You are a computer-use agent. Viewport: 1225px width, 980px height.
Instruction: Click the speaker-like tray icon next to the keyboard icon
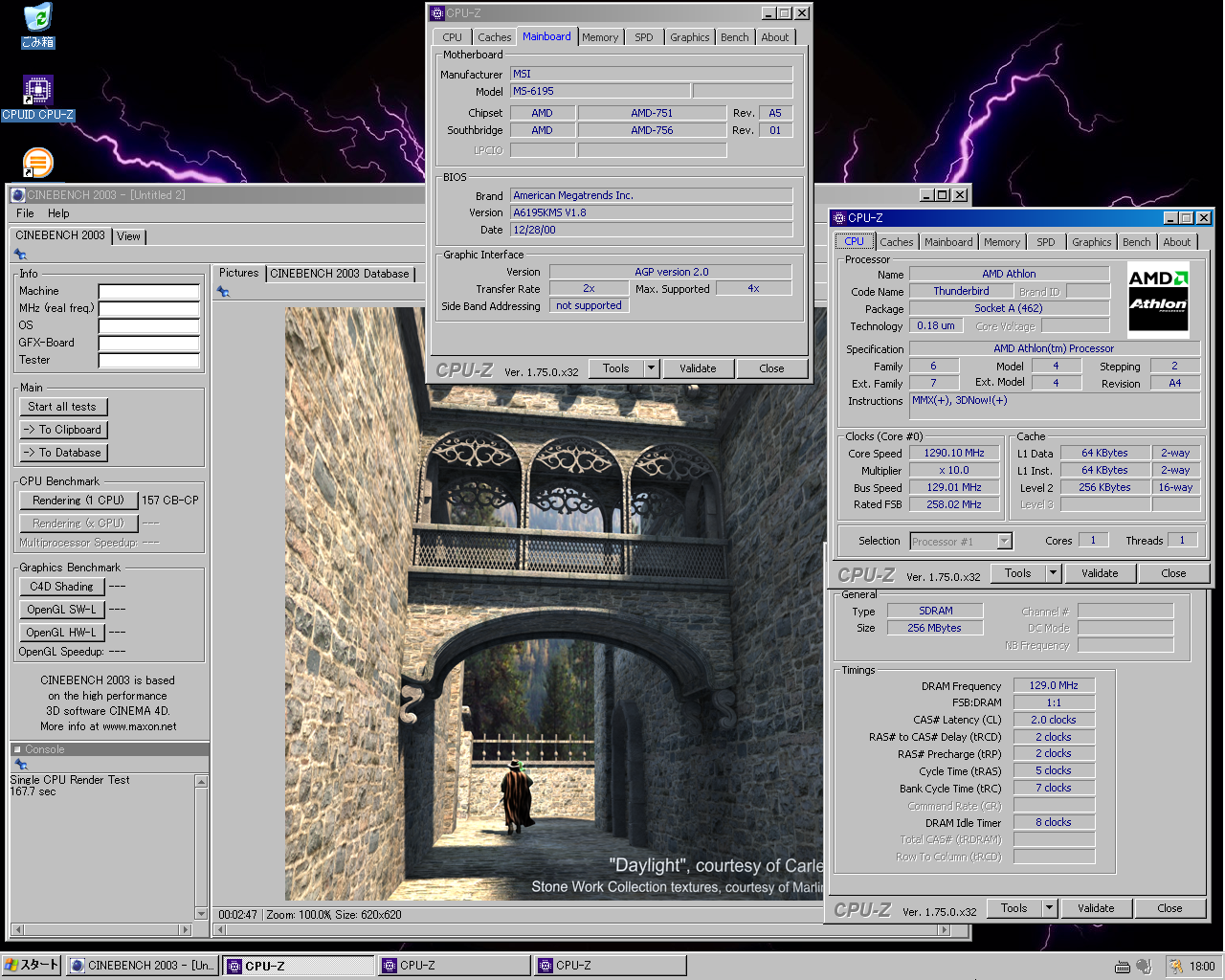point(1143,967)
